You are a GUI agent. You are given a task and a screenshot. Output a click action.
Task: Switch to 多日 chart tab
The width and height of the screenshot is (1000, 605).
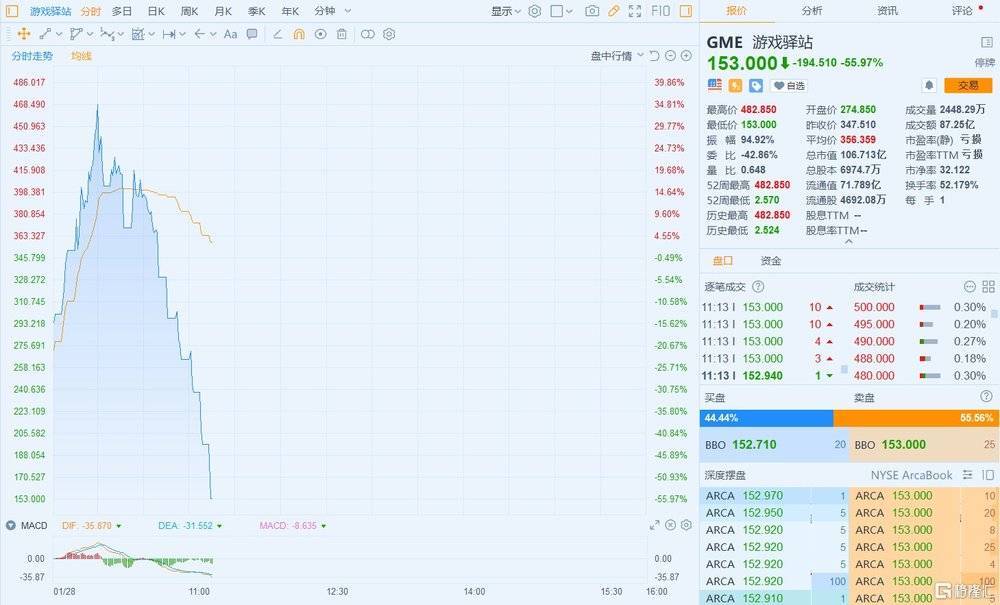[122, 11]
